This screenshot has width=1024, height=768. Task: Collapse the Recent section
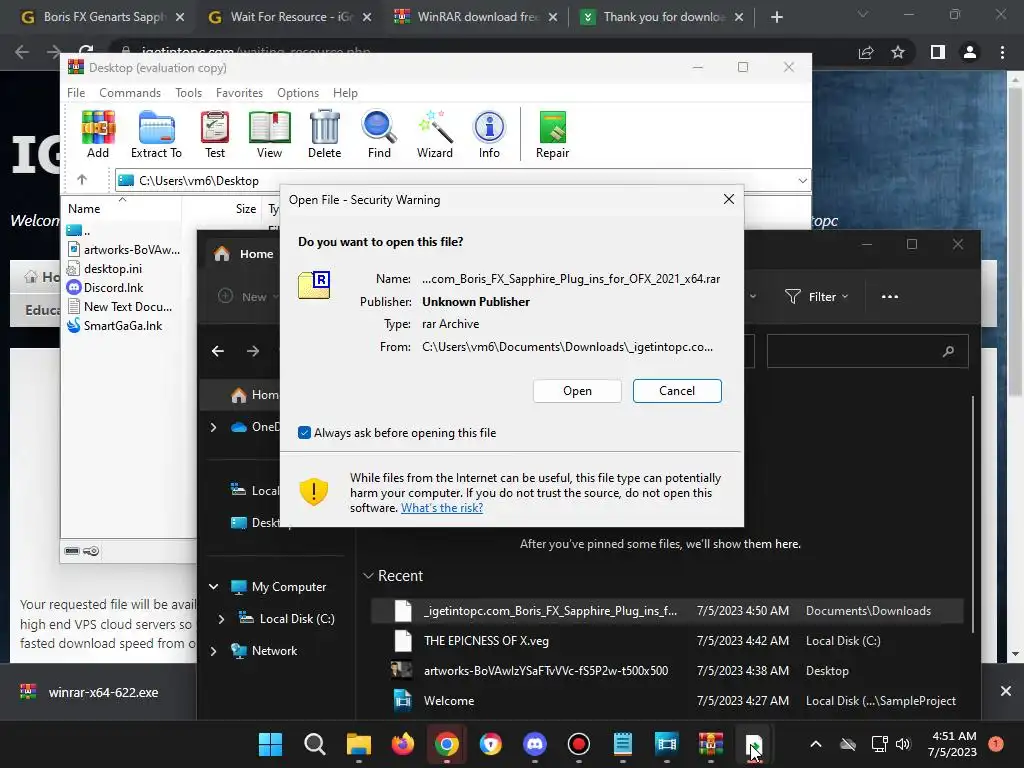pyautogui.click(x=368, y=575)
